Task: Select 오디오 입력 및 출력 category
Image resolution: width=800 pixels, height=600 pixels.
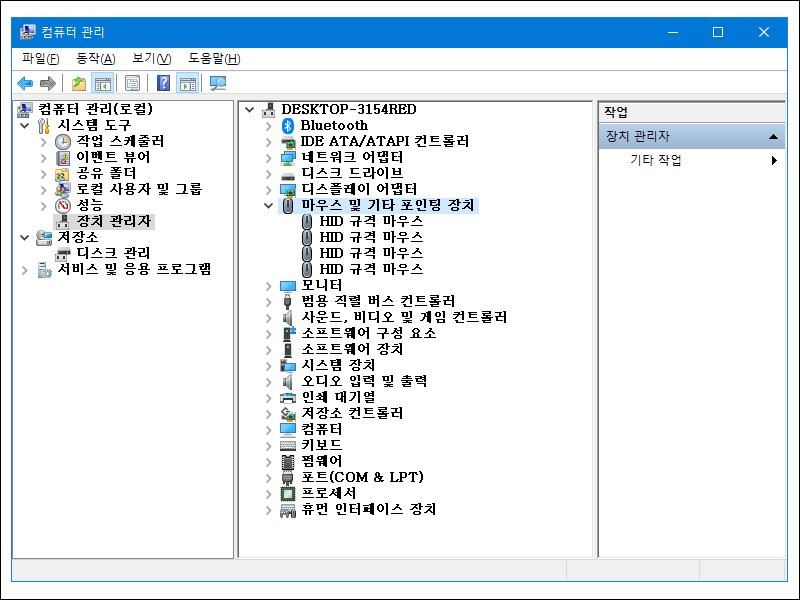Action: [364, 381]
